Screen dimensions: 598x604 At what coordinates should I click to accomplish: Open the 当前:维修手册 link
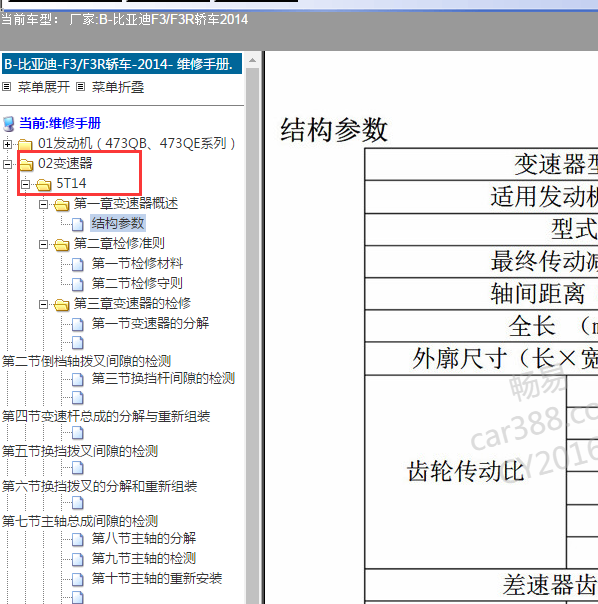point(60,123)
